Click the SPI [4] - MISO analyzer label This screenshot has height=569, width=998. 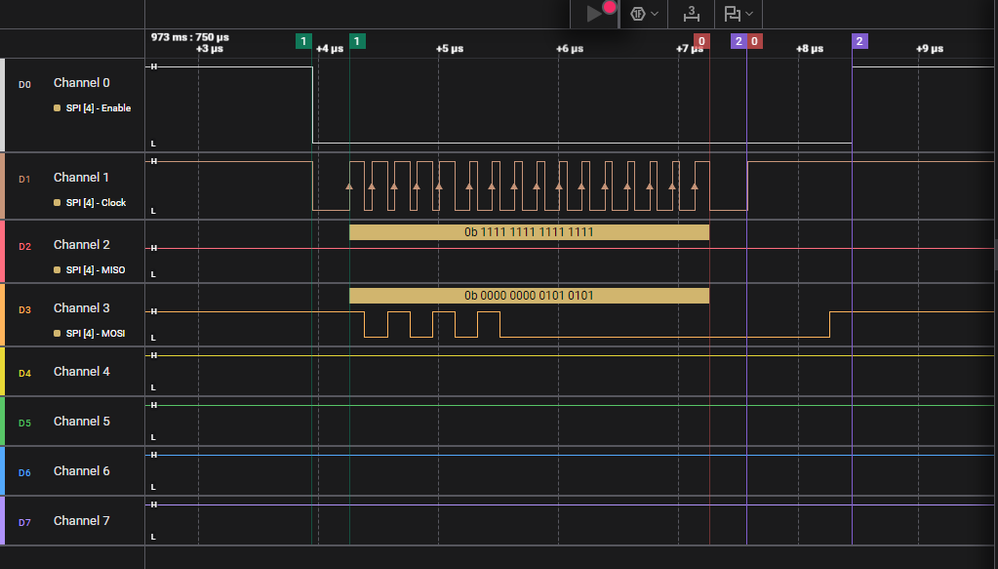[x=95, y=270]
